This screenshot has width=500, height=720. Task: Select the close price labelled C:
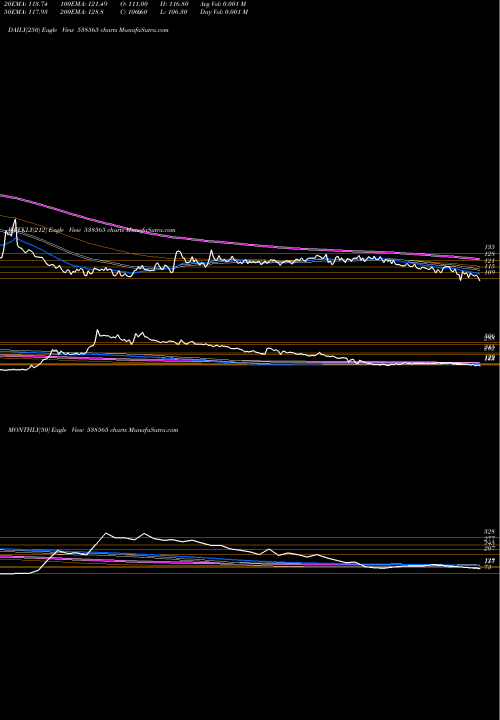tap(134, 12)
